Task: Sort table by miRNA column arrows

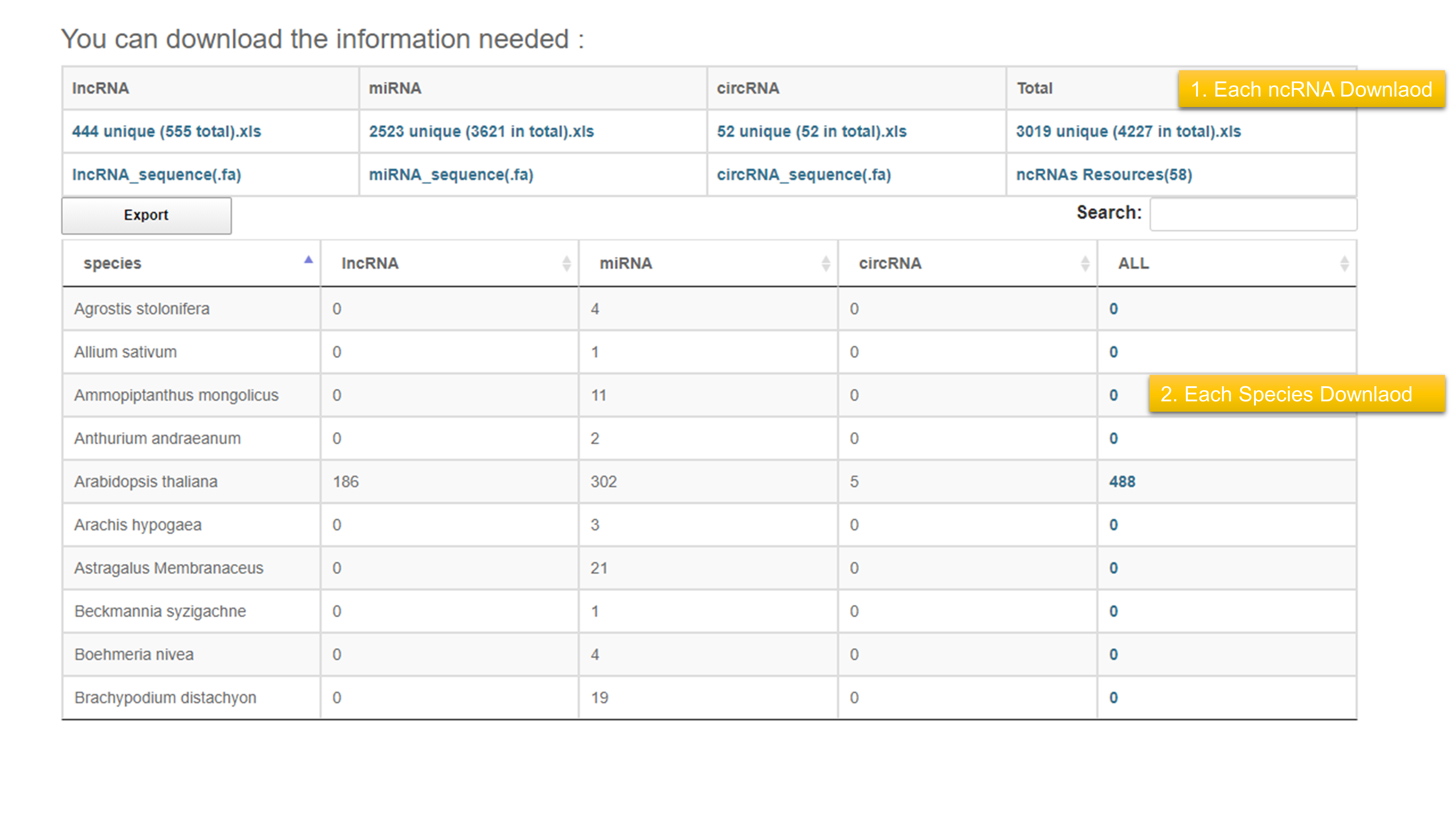Action: tap(825, 264)
